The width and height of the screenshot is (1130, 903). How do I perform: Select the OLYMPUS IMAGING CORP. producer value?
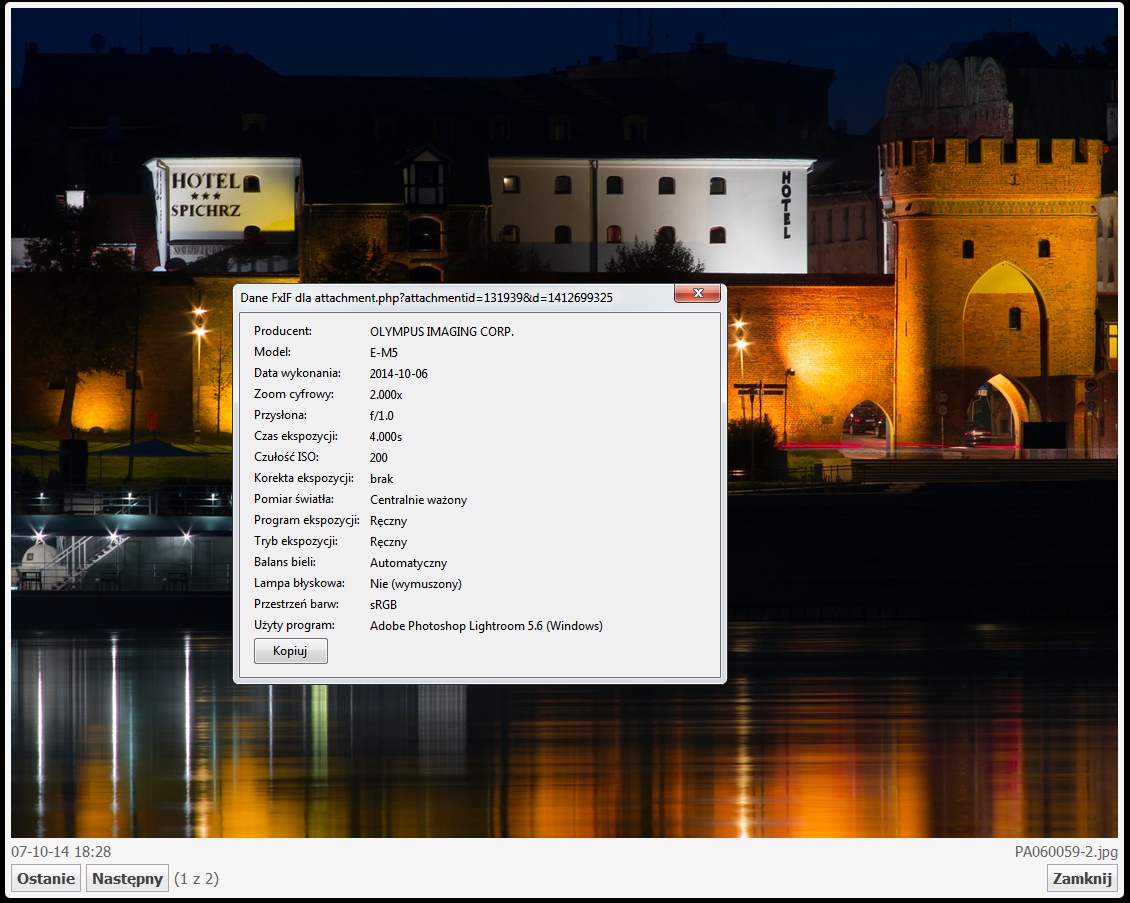point(441,331)
